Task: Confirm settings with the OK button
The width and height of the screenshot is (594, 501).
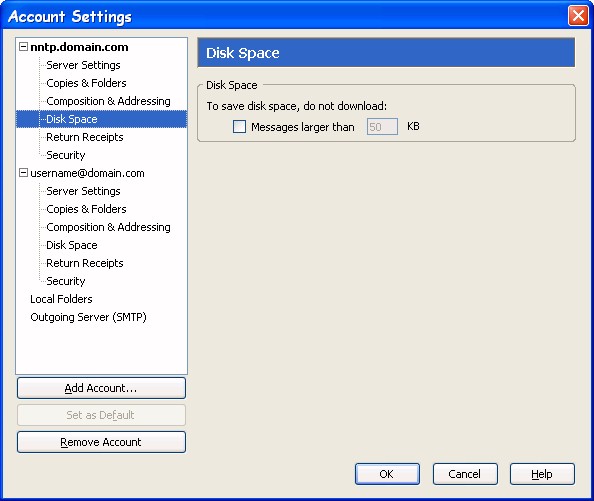Action: [387, 474]
